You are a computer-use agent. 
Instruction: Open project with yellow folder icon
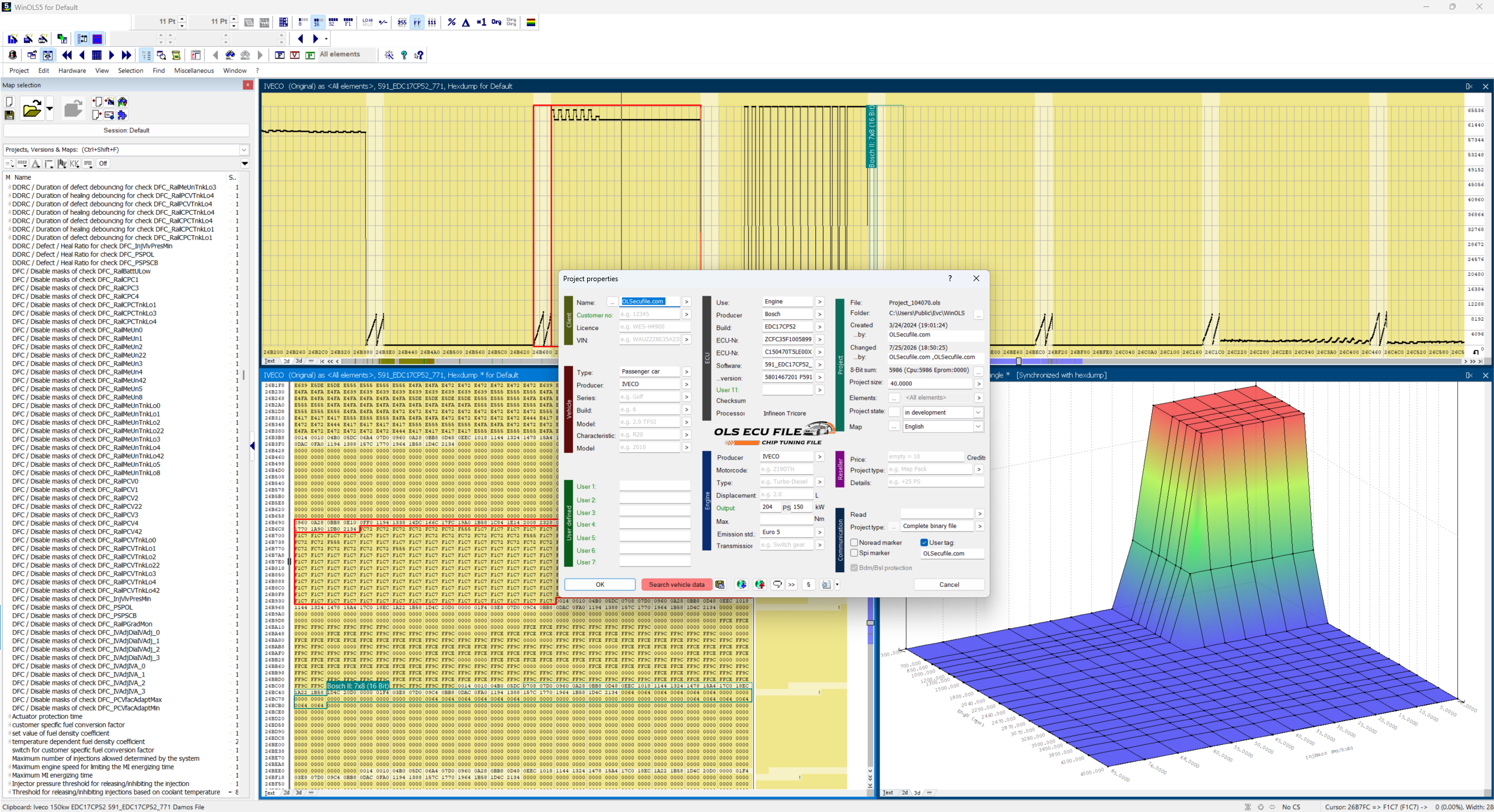pos(32,108)
